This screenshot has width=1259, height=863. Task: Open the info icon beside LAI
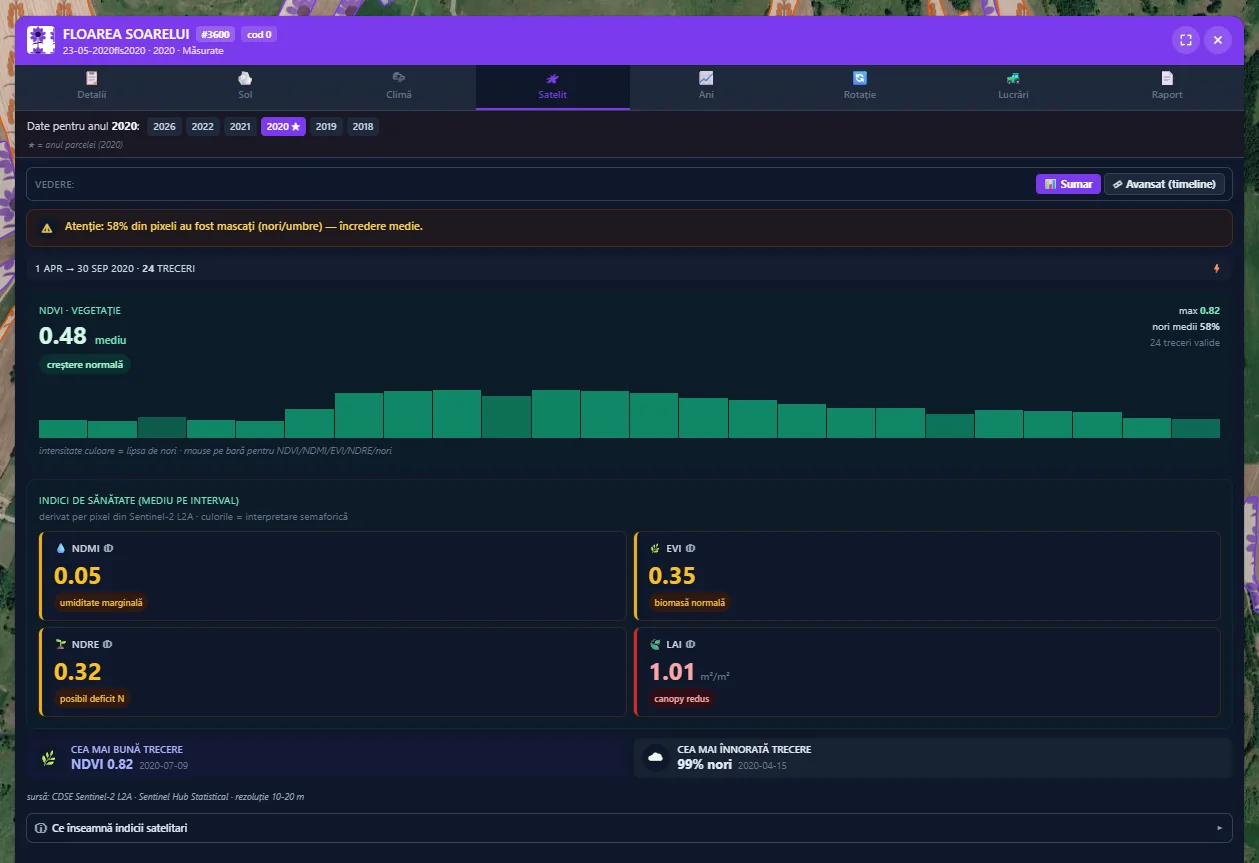coord(690,644)
